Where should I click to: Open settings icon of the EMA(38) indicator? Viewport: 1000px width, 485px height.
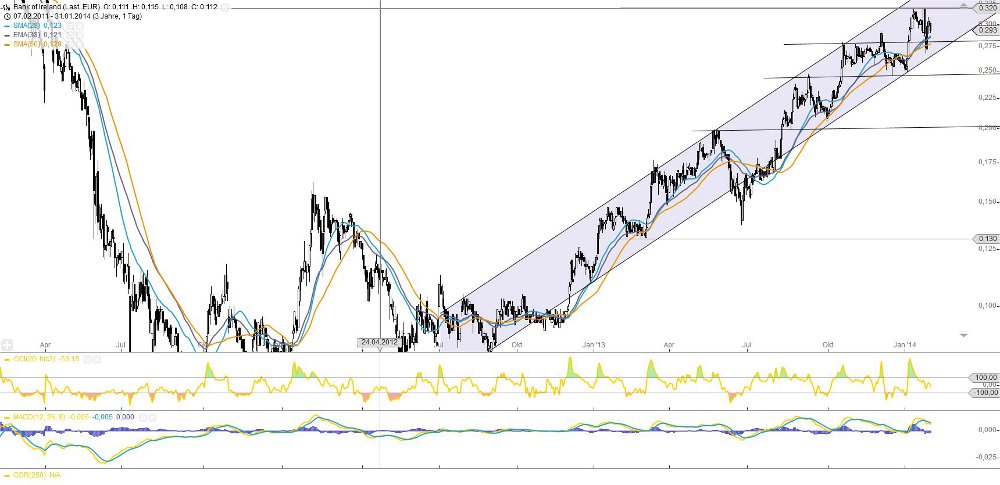tap(70, 34)
